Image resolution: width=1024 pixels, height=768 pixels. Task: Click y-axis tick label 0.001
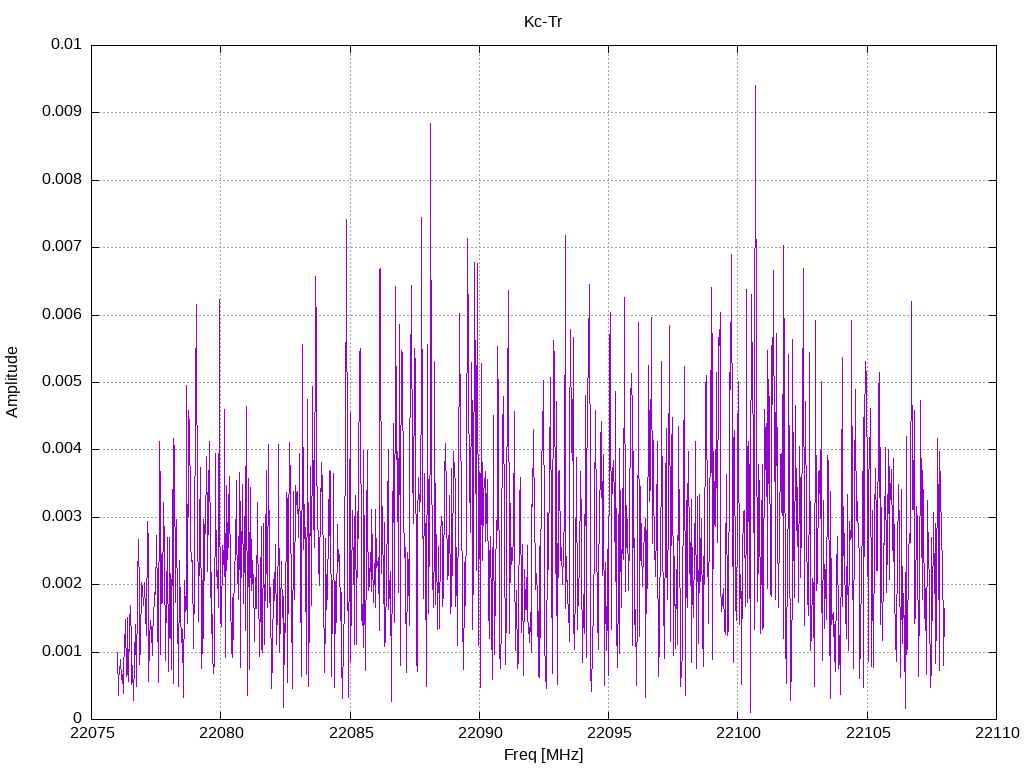click(61, 651)
